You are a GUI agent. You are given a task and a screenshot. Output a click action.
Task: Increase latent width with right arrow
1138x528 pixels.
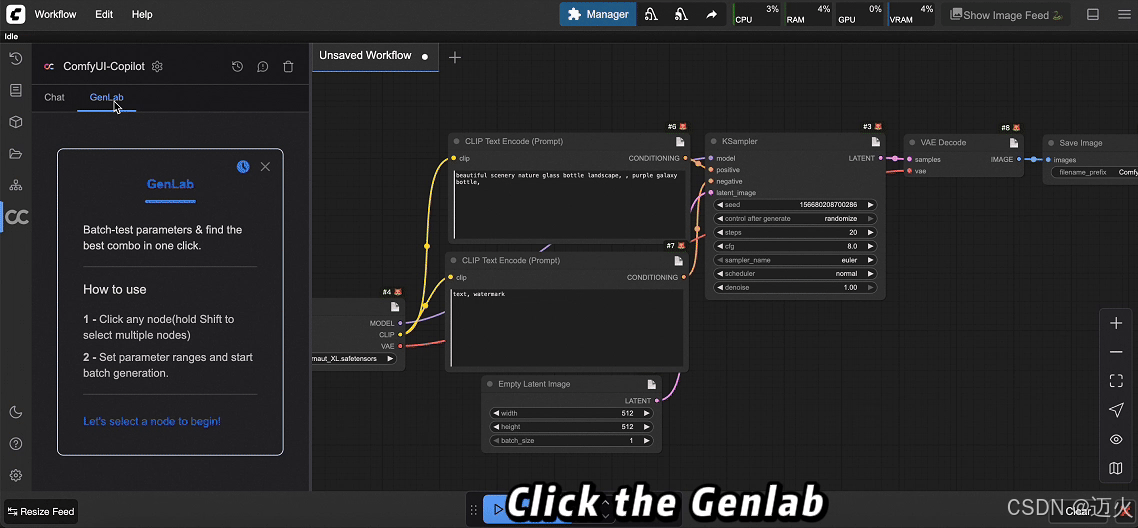tap(647, 413)
